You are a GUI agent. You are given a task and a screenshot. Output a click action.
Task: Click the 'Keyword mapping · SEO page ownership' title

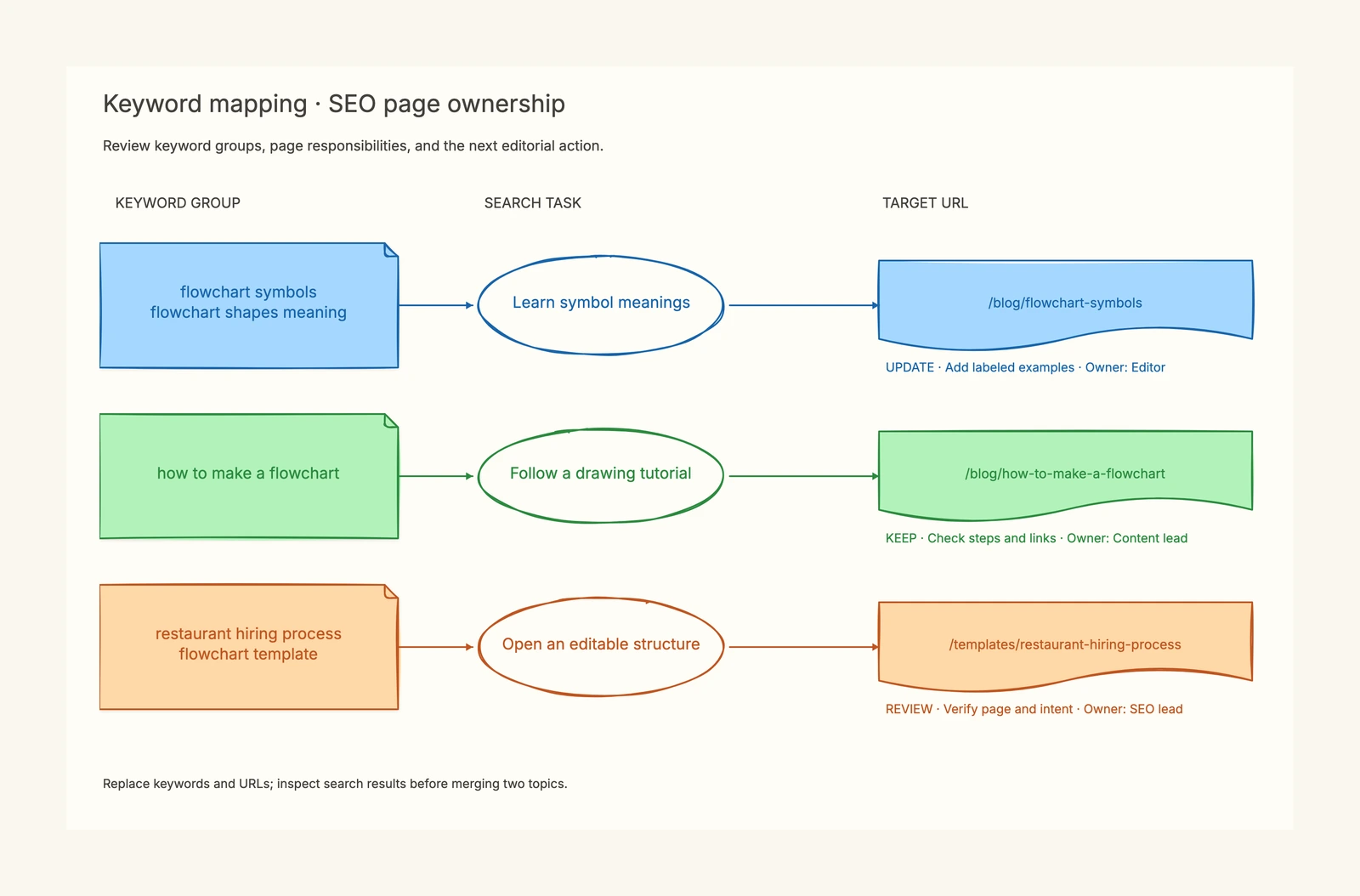(334, 104)
